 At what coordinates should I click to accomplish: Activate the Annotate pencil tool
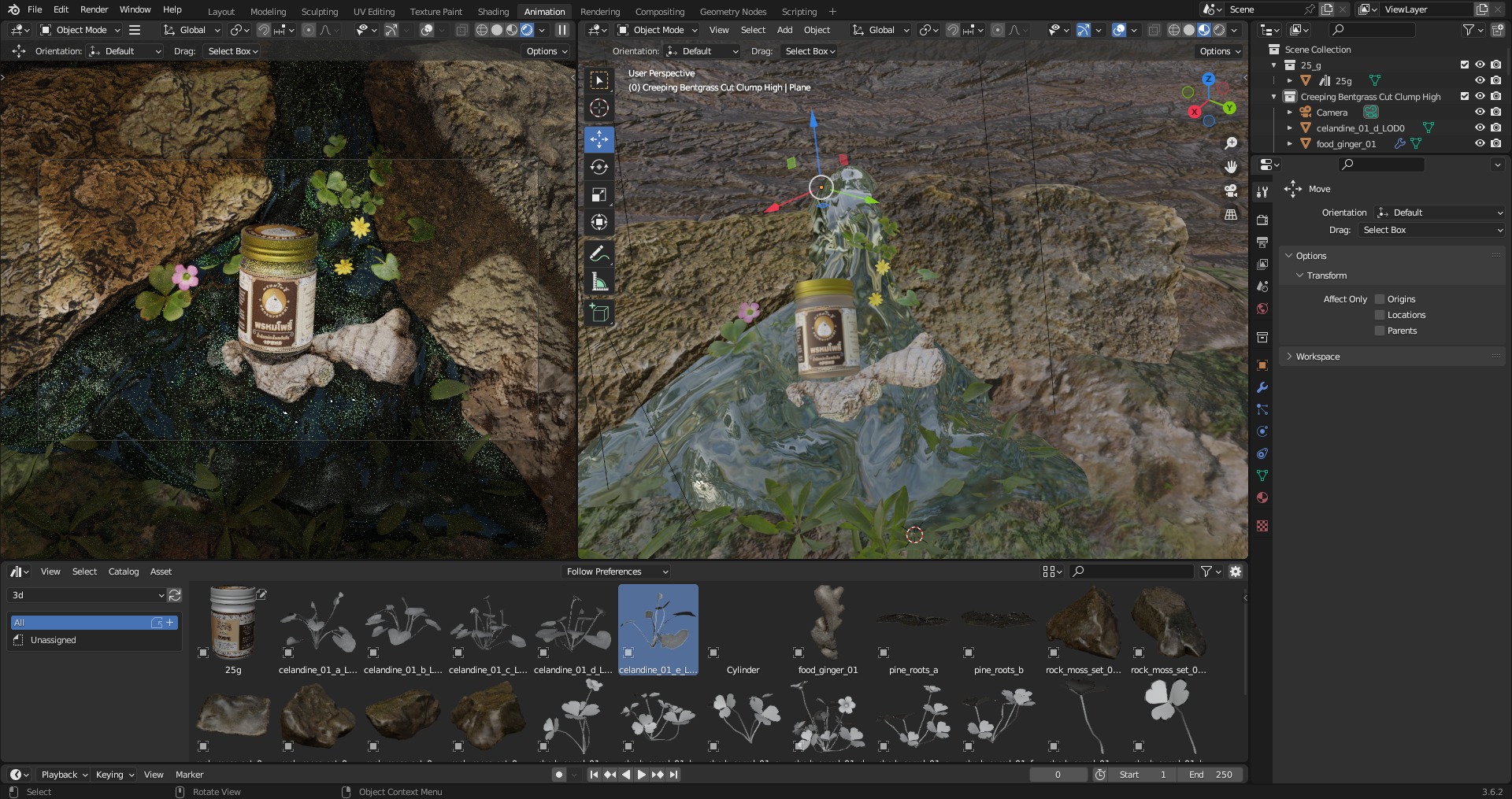tap(599, 253)
